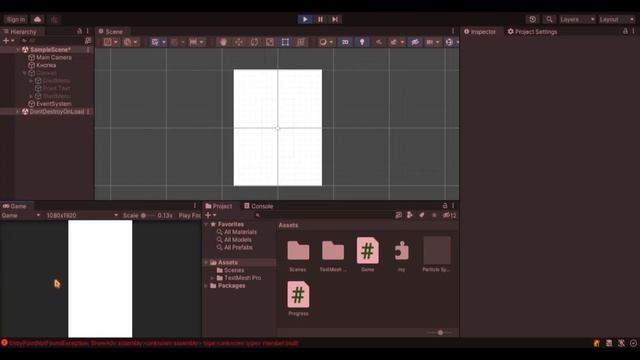Lock the Hierarchy panel
Image resolution: width=640 pixels, height=360 pixels.
coord(79,31)
